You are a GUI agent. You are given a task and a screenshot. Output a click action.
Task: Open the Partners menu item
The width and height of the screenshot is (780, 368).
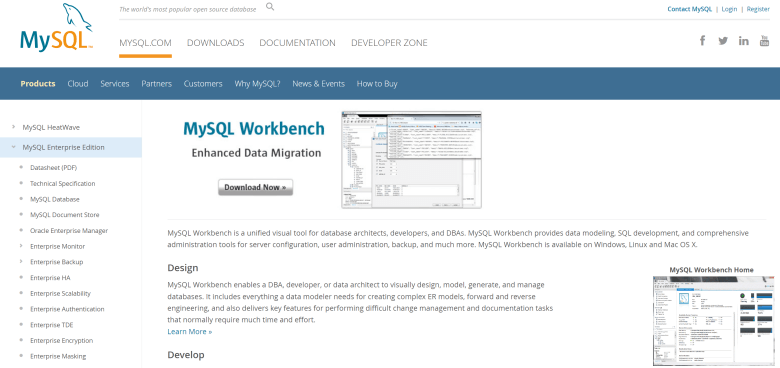point(156,84)
